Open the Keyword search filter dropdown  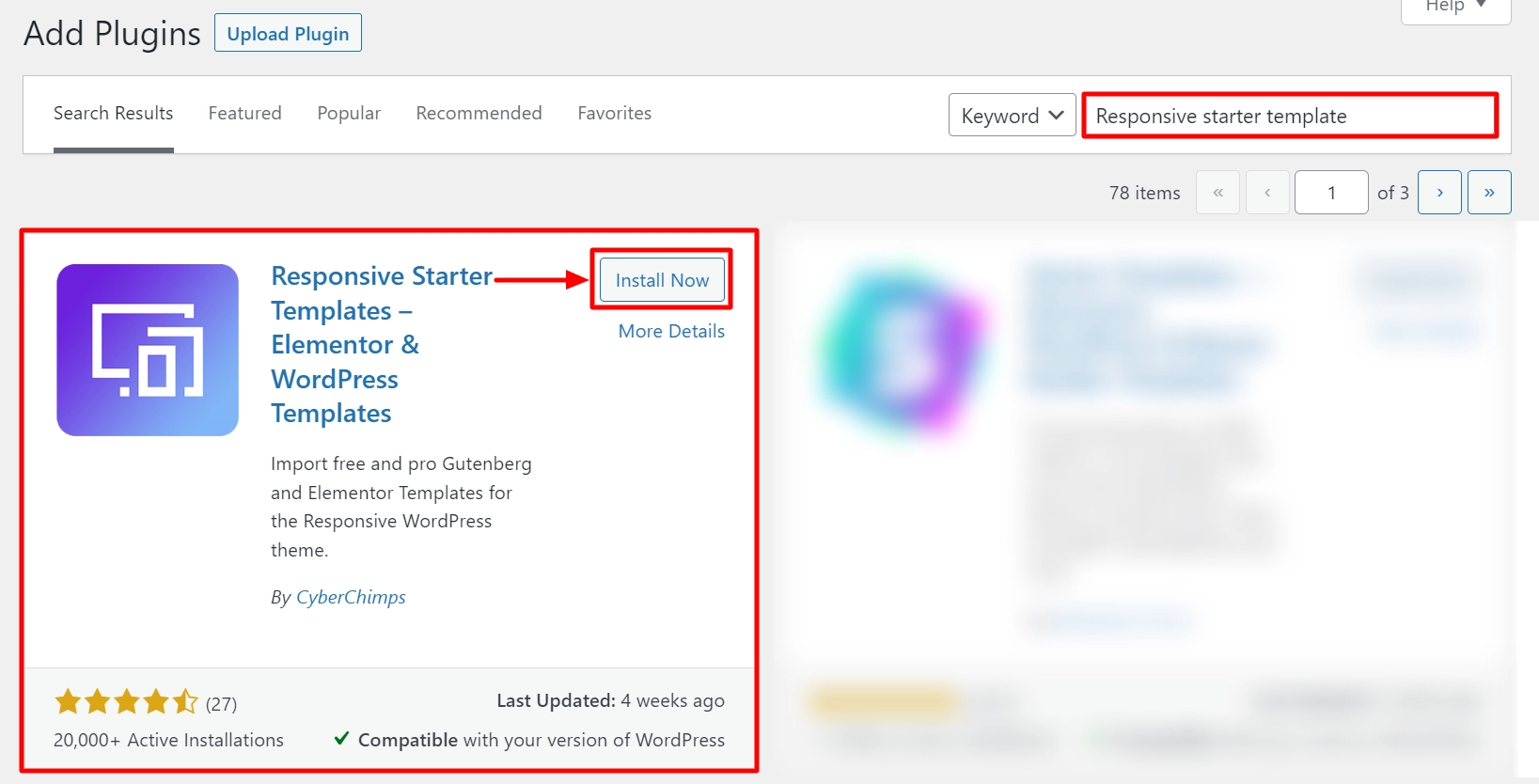point(1012,115)
